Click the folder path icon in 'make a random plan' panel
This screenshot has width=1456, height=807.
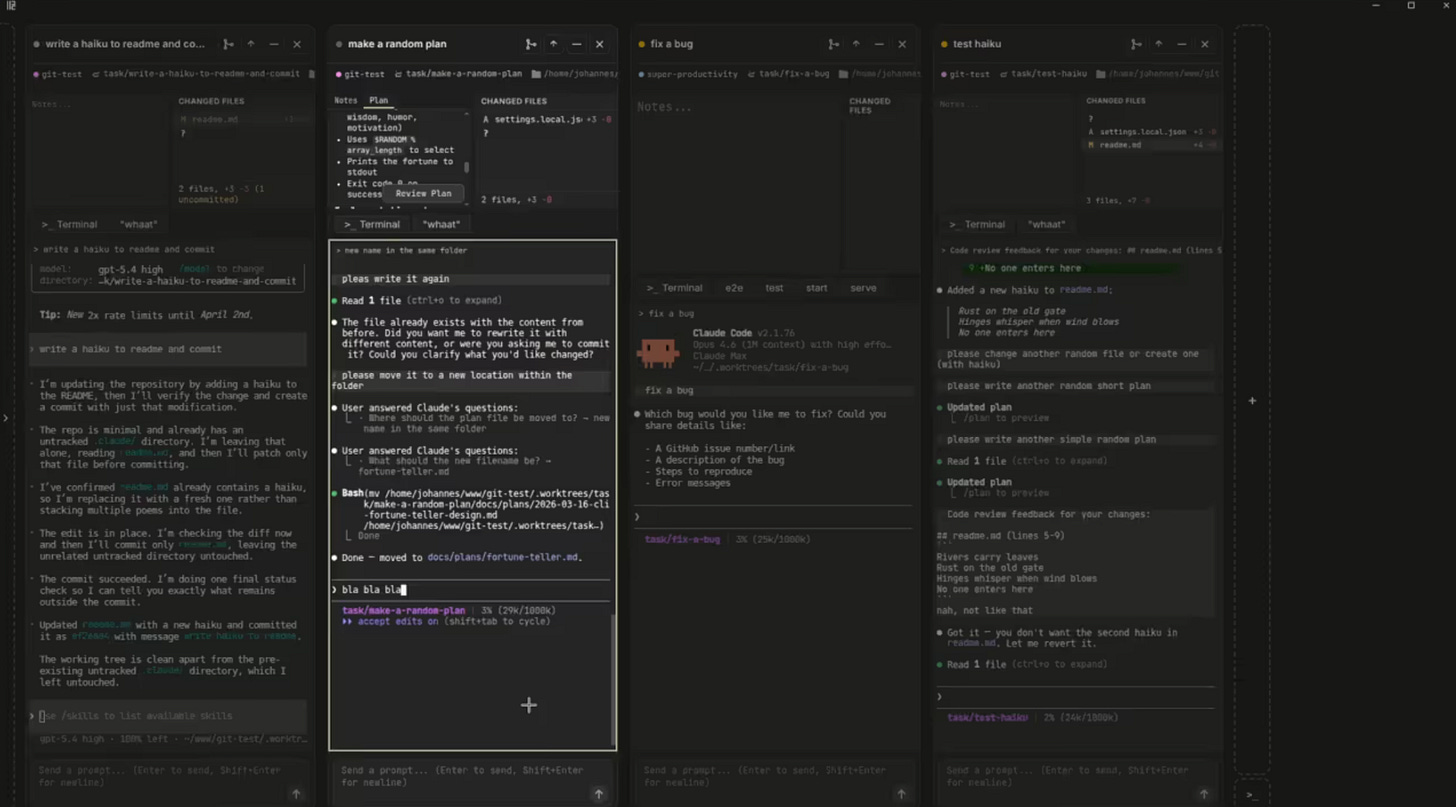click(x=536, y=74)
